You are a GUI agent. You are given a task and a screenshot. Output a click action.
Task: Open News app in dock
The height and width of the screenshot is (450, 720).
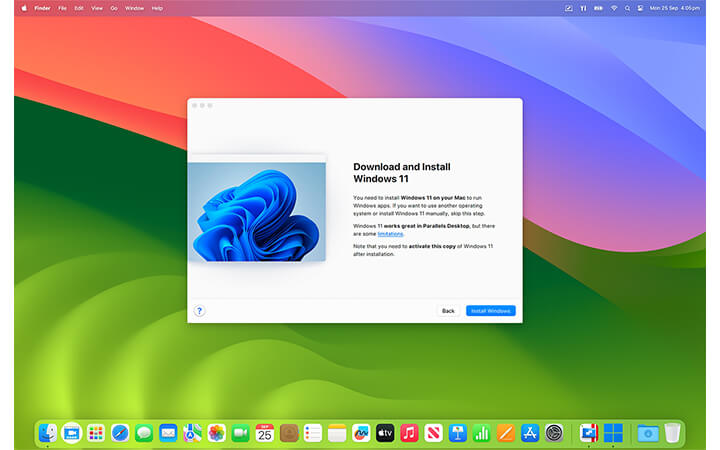click(433, 433)
